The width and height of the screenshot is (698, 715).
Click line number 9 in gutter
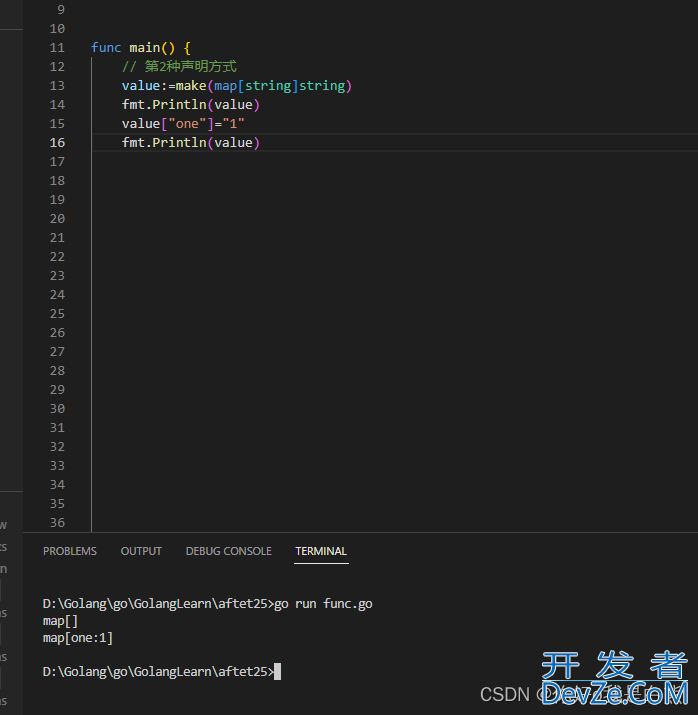point(61,10)
